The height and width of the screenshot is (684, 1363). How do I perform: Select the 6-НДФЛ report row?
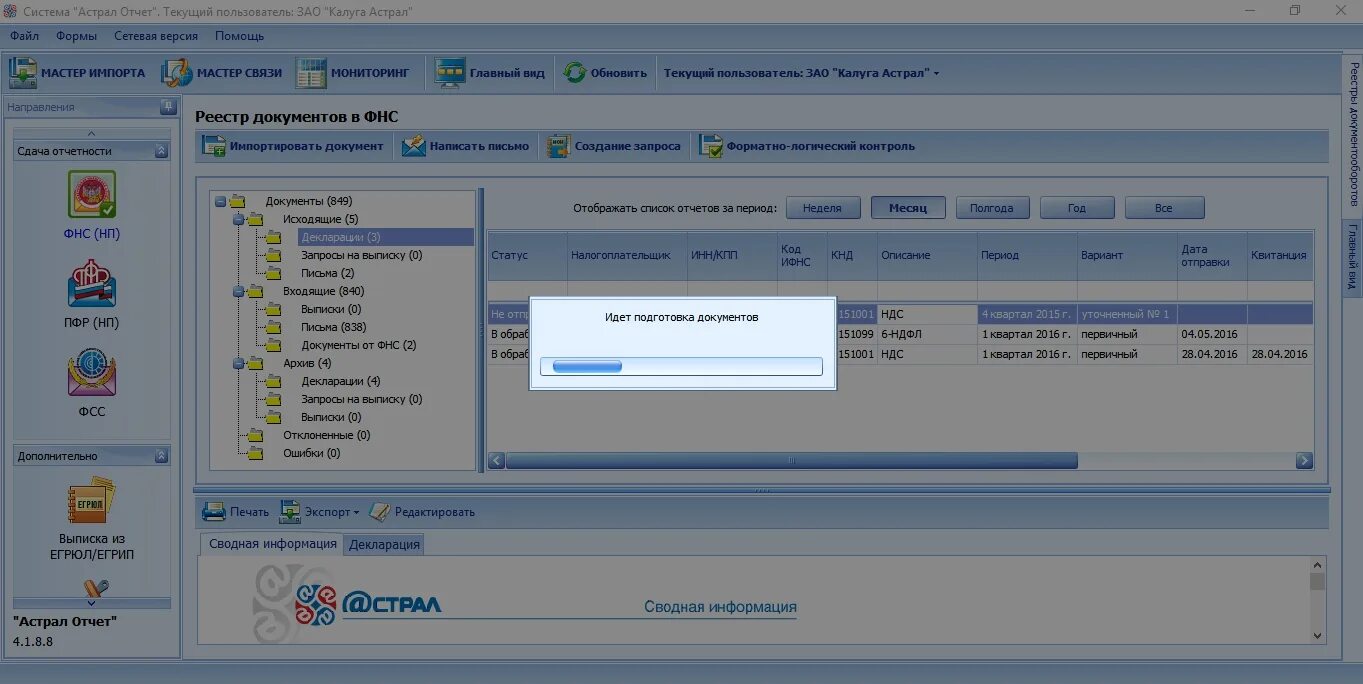[900, 334]
